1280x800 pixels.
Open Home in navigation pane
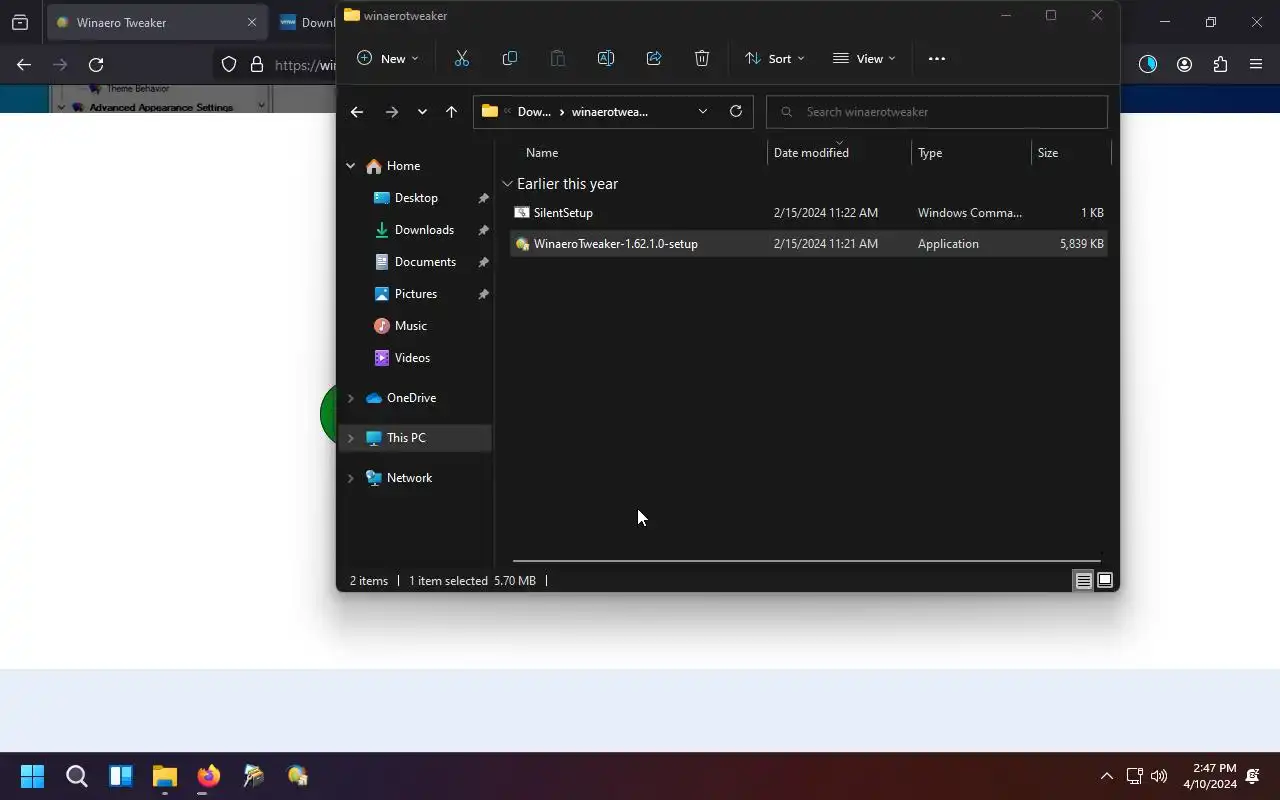tap(403, 166)
